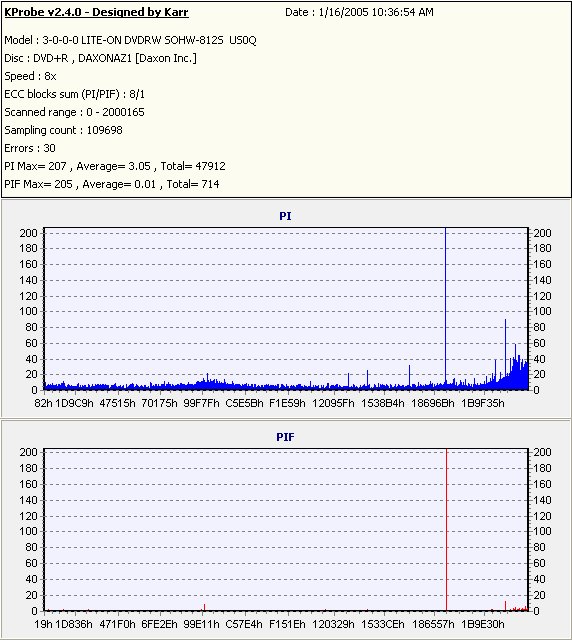Click the tallest blue PI spike
Image resolution: width=572 pixels, height=640 pixels.
(445, 306)
